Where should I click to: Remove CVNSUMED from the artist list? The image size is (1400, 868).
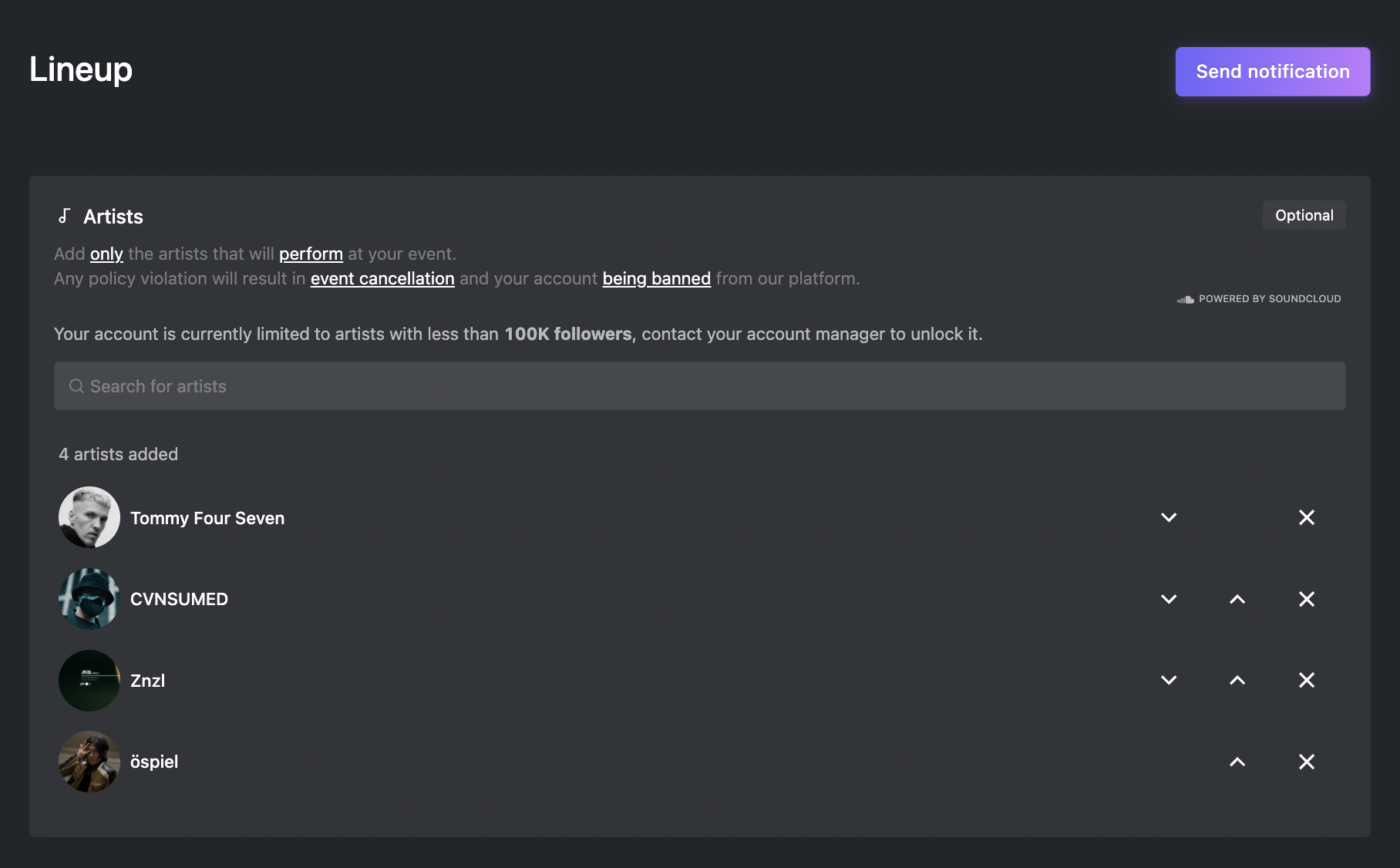coord(1306,599)
